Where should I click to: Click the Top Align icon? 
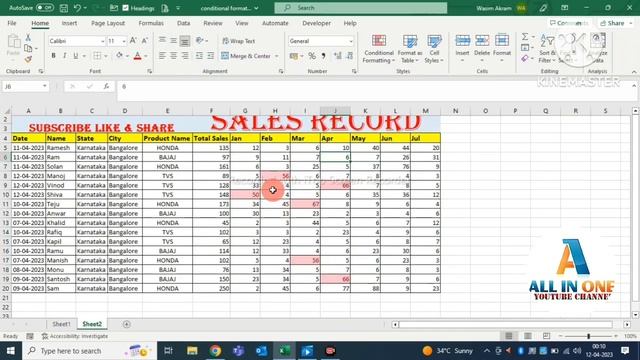162,40
